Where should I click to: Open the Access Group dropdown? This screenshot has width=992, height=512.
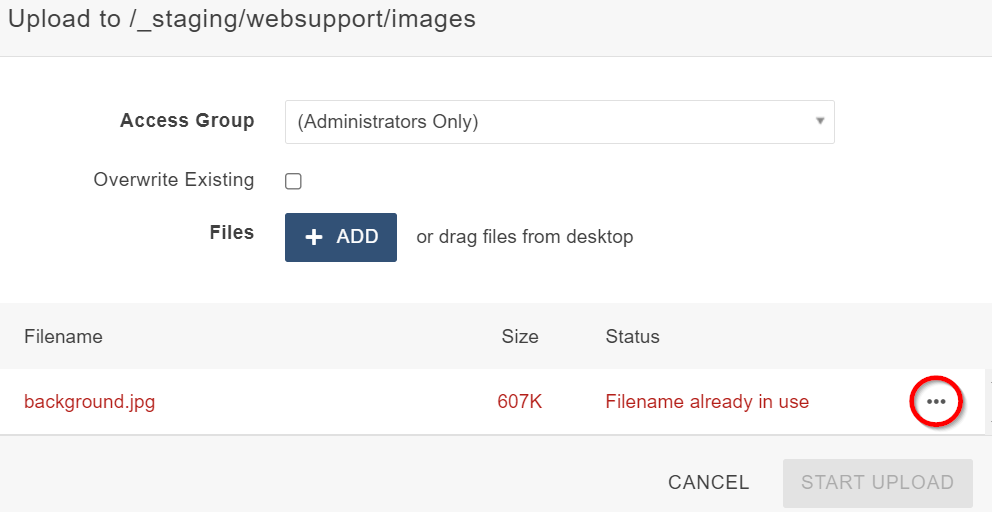point(559,122)
